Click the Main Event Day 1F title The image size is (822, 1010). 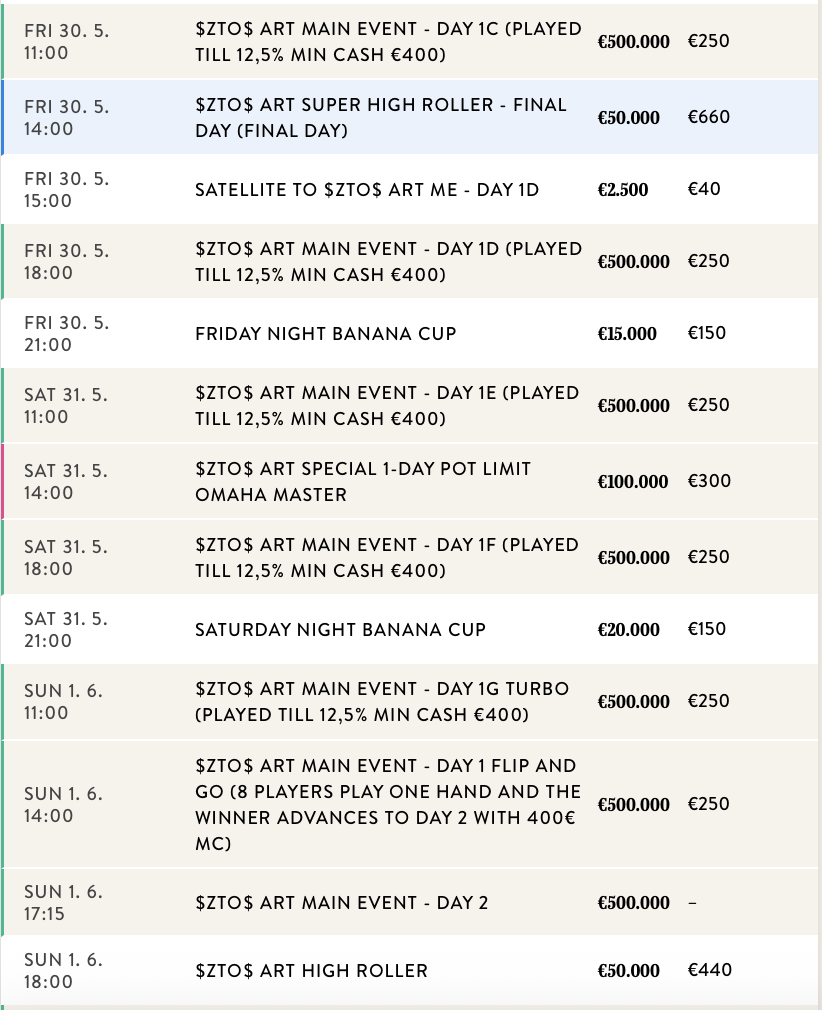[x=387, y=557]
